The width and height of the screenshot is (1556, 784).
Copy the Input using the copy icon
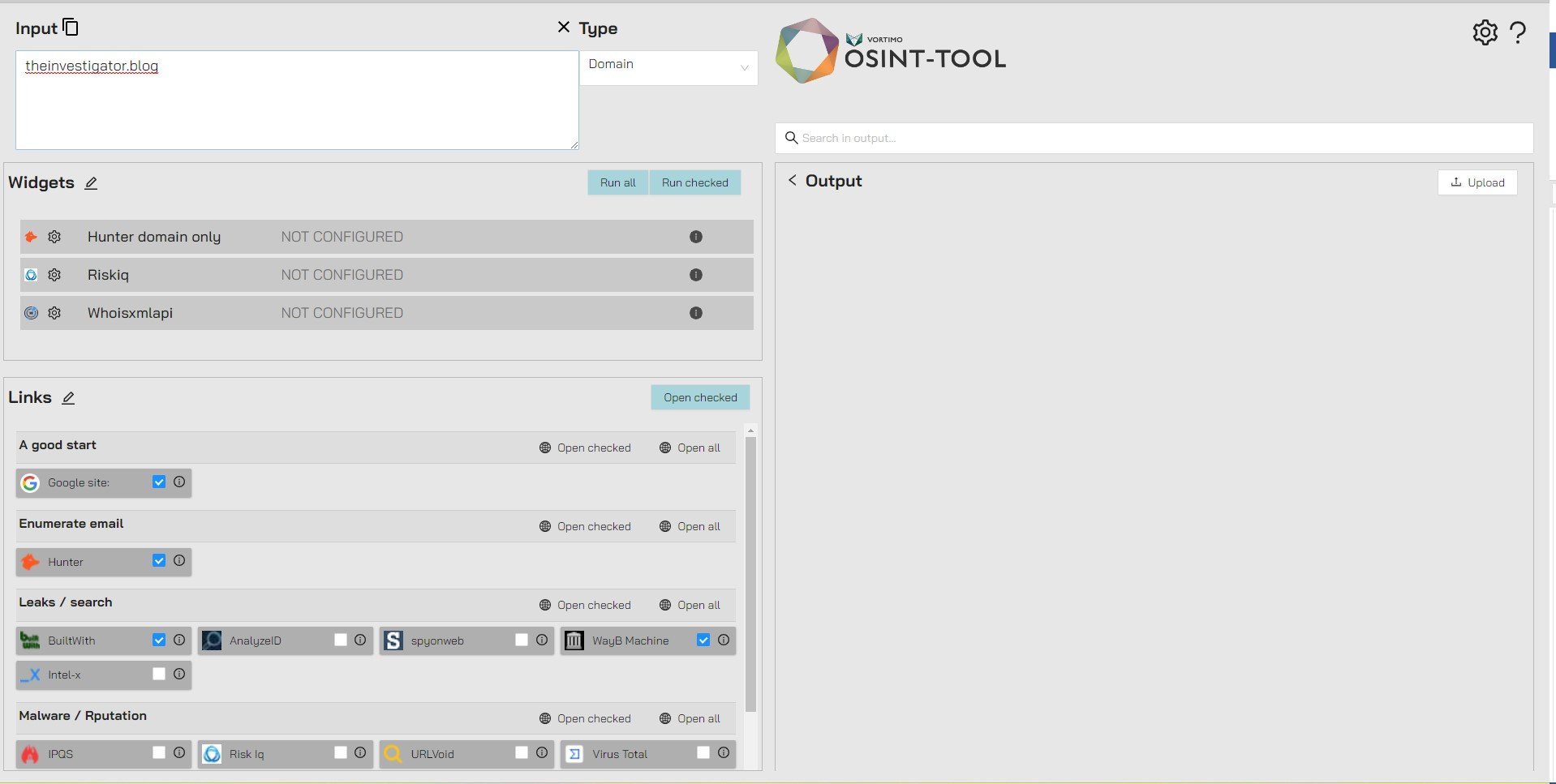pos(71,27)
